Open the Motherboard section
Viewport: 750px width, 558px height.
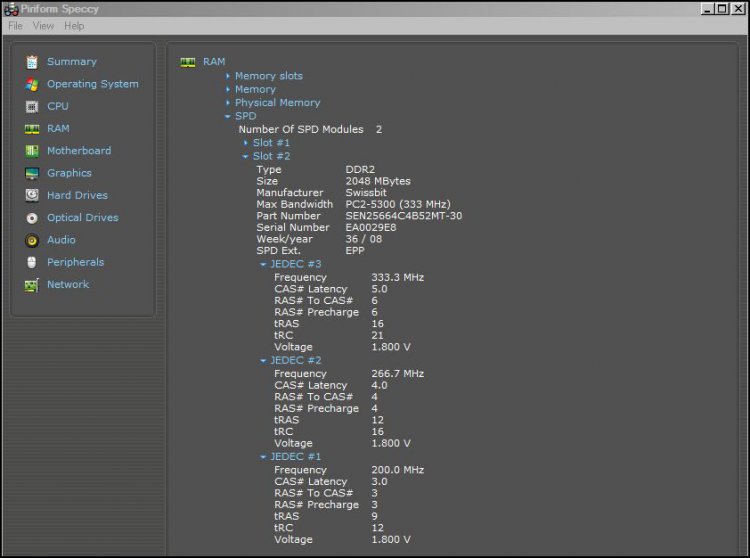[79, 151]
